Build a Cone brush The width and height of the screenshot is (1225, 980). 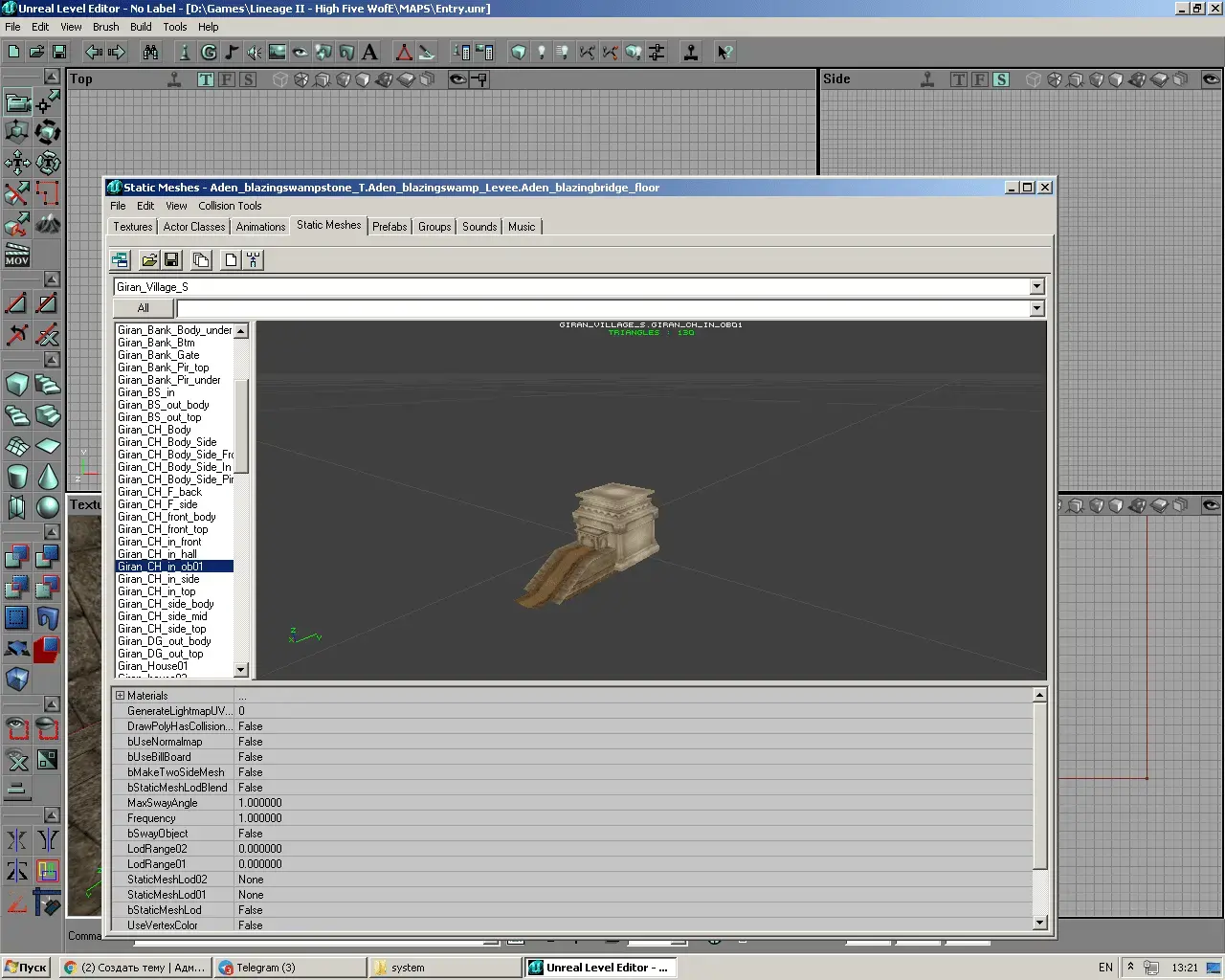[48, 477]
